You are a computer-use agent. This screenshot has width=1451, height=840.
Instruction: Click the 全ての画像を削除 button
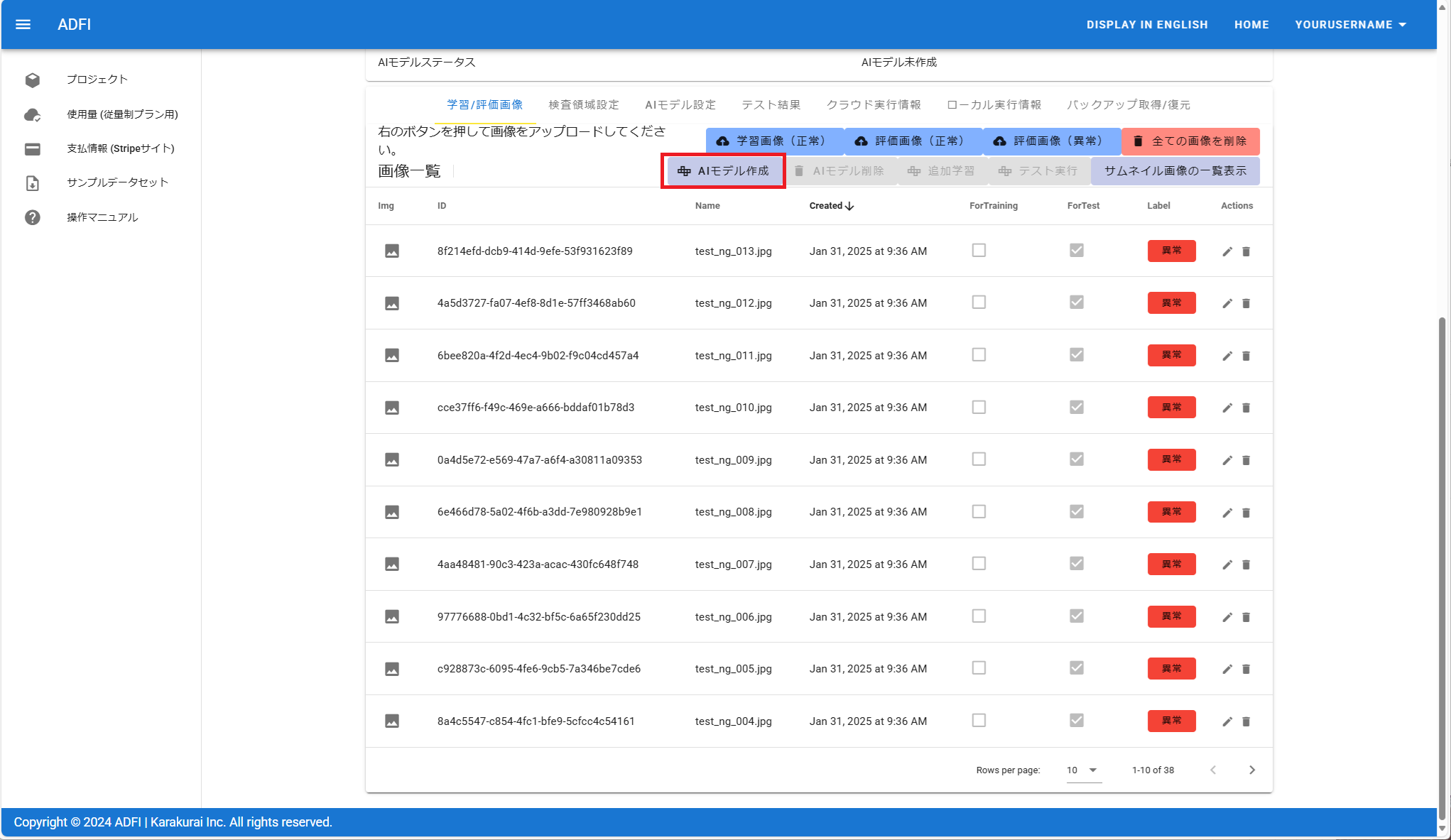pyautogui.click(x=1190, y=141)
